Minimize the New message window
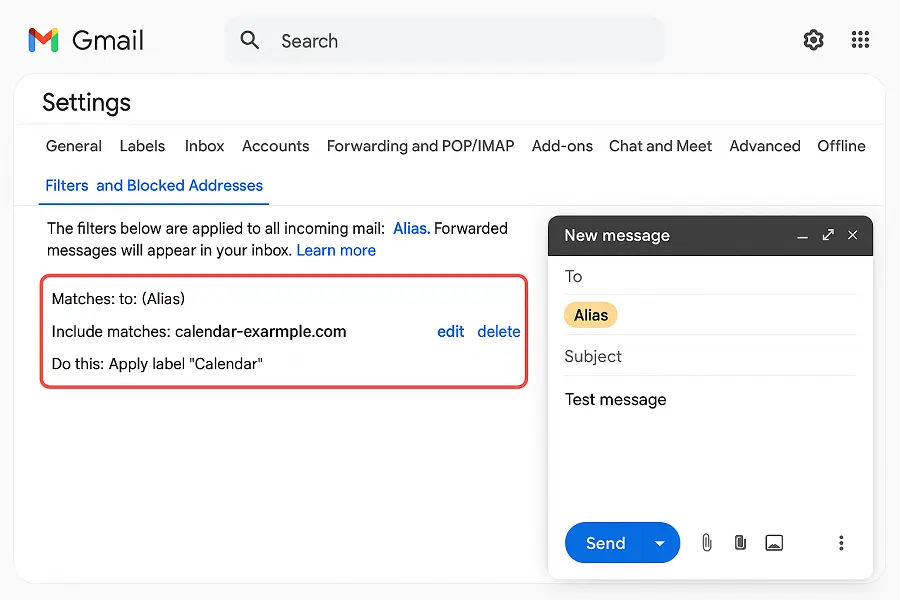This screenshot has width=900, height=600. (802, 236)
